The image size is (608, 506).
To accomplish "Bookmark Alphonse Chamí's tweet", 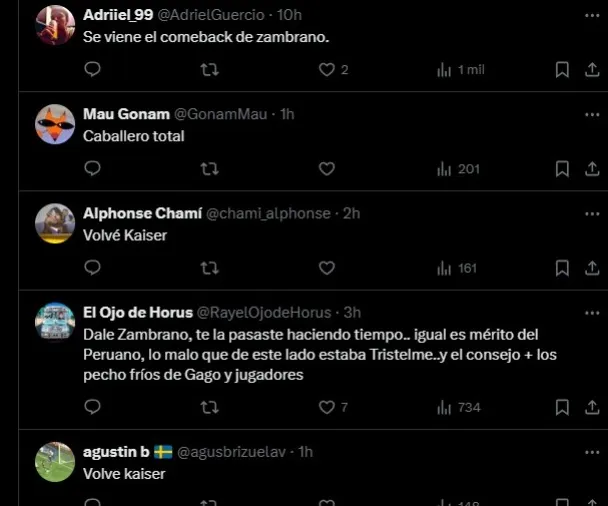I will pos(563,268).
